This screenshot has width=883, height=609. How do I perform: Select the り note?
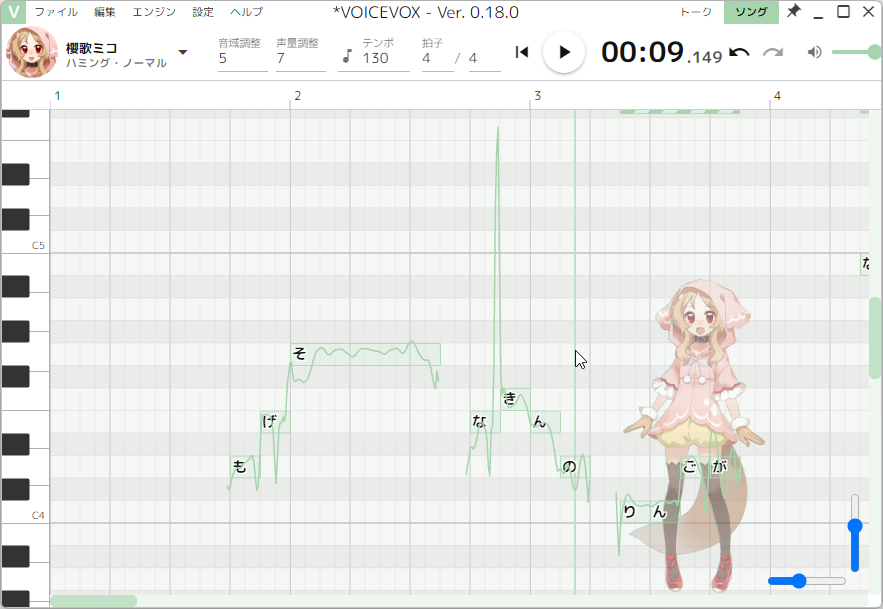(x=635, y=512)
